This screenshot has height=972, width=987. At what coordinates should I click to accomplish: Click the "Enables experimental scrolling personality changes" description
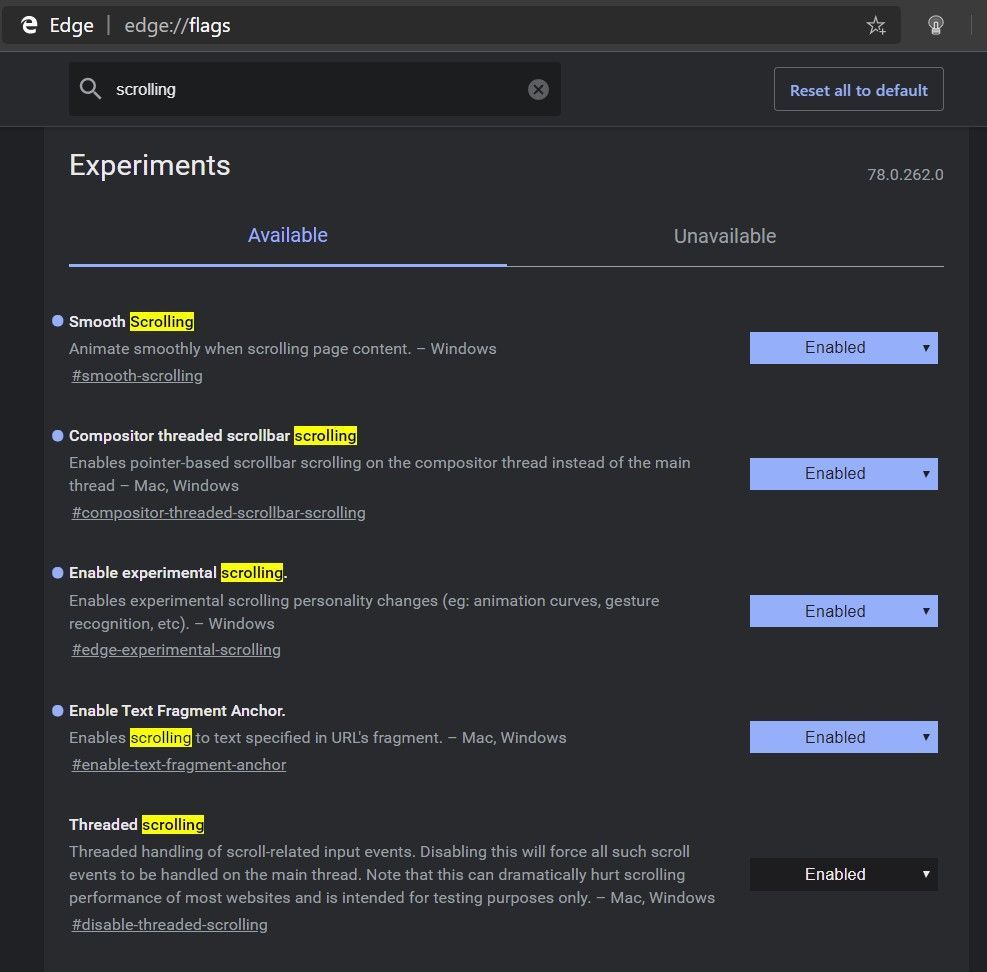pyautogui.click(x=364, y=612)
